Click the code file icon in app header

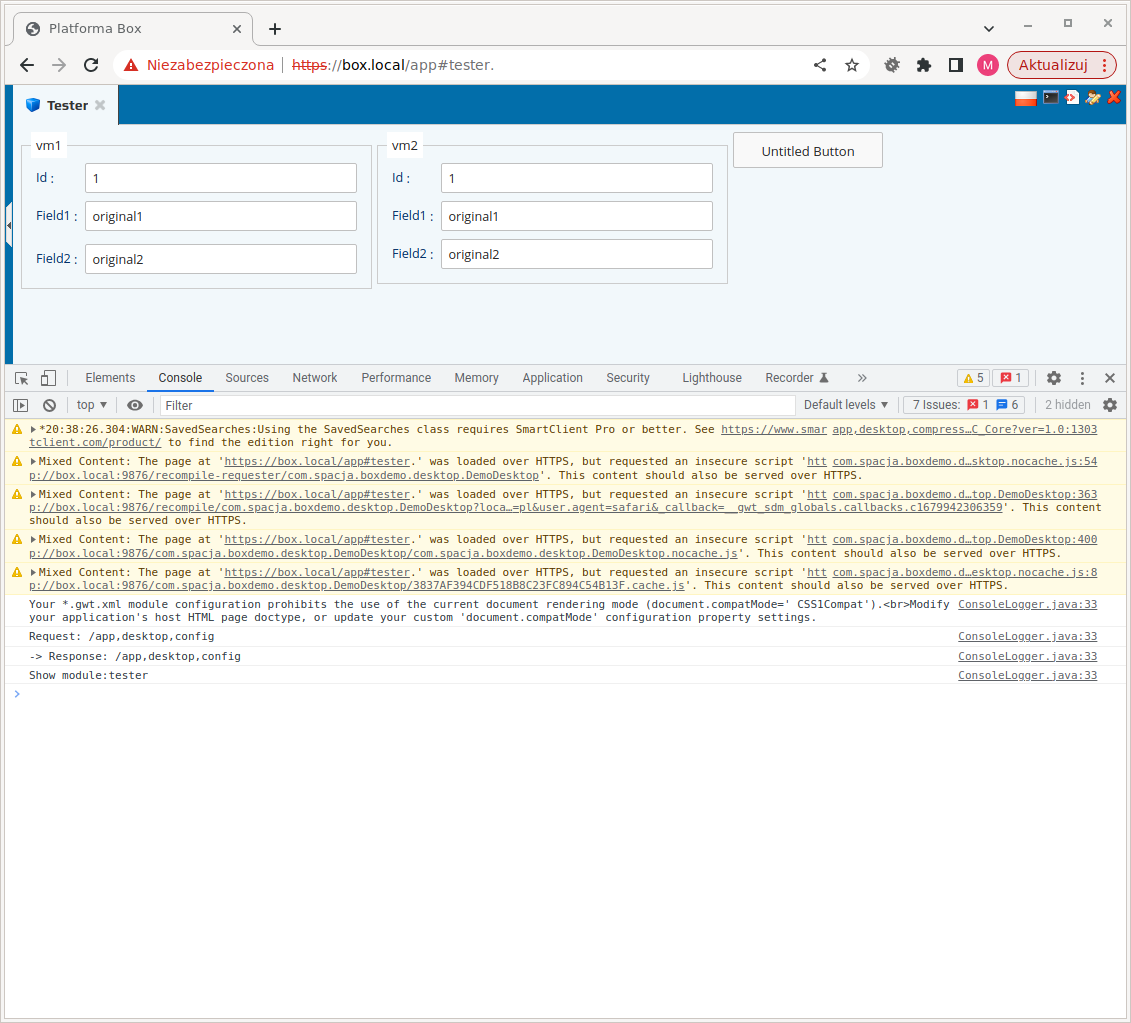(x=1072, y=98)
